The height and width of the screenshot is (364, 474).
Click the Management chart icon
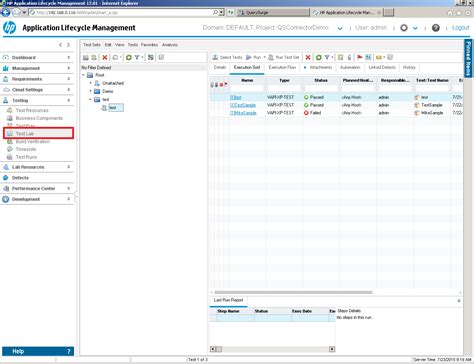tap(6, 68)
